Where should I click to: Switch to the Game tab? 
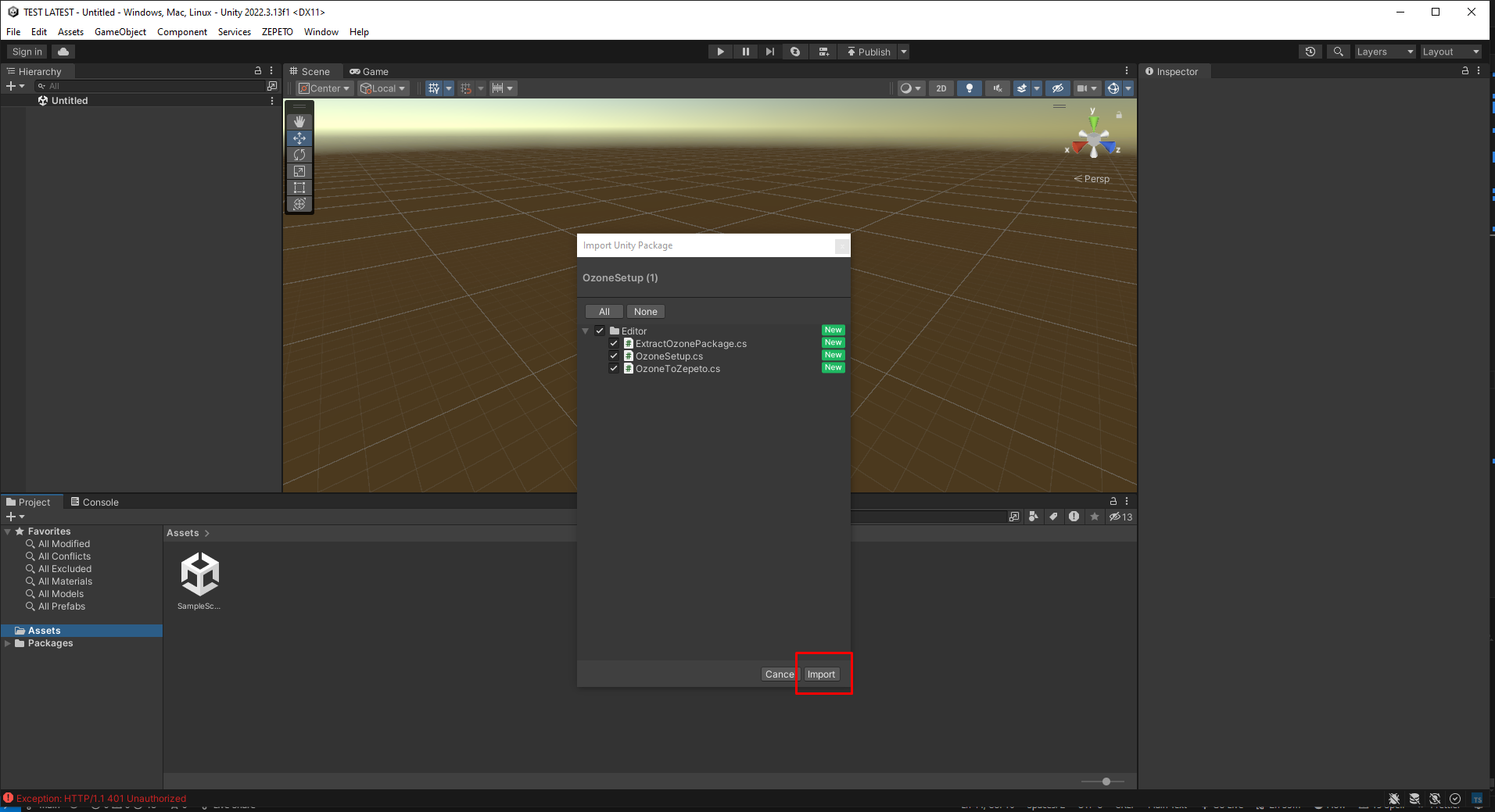[x=369, y=71]
